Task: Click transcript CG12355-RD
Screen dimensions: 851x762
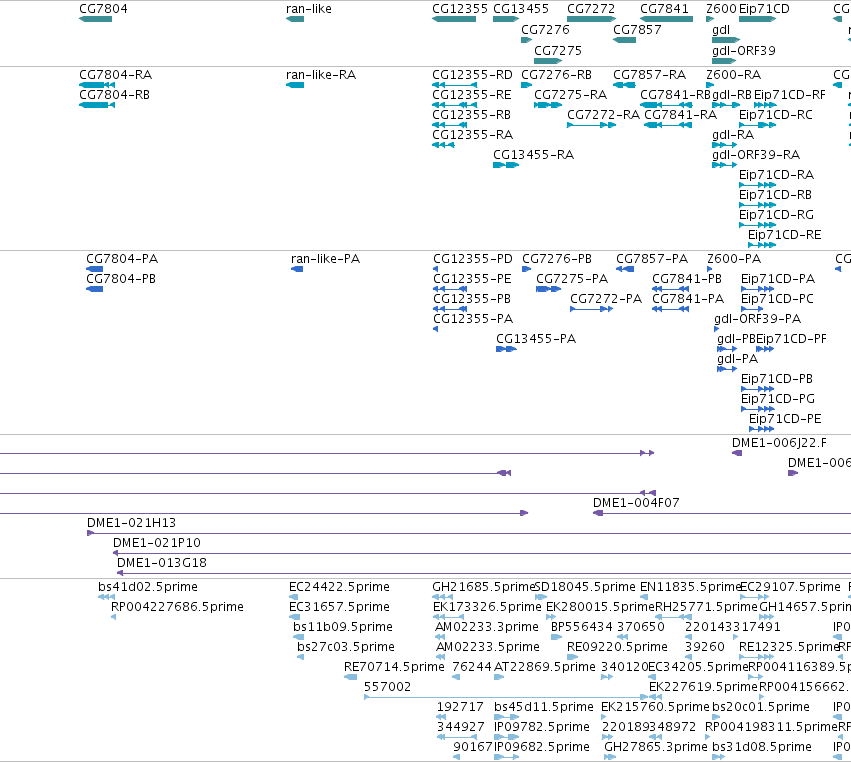Action: click(x=472, y=74)
